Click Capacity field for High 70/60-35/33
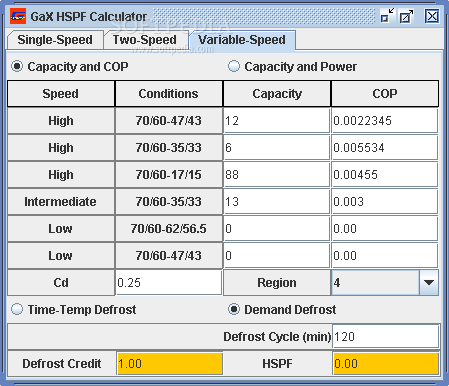Image resolution: width=449 pixels, height=386 pixels. (x=276, y=148)
